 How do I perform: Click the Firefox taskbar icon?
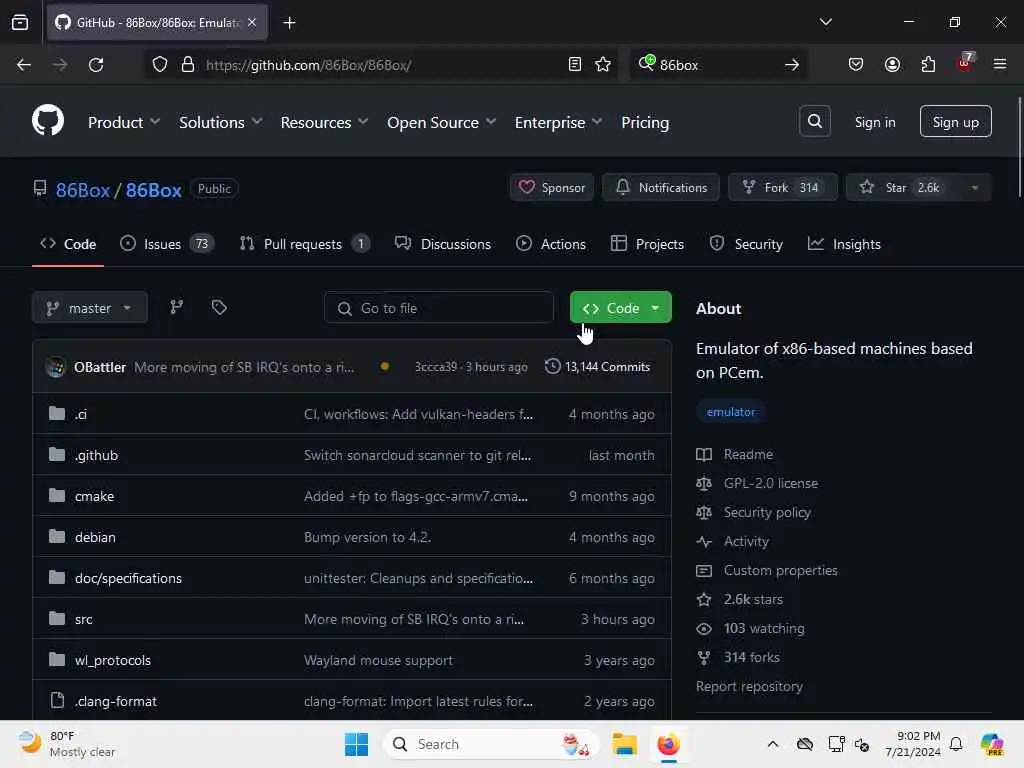click(x=668, y=744)
